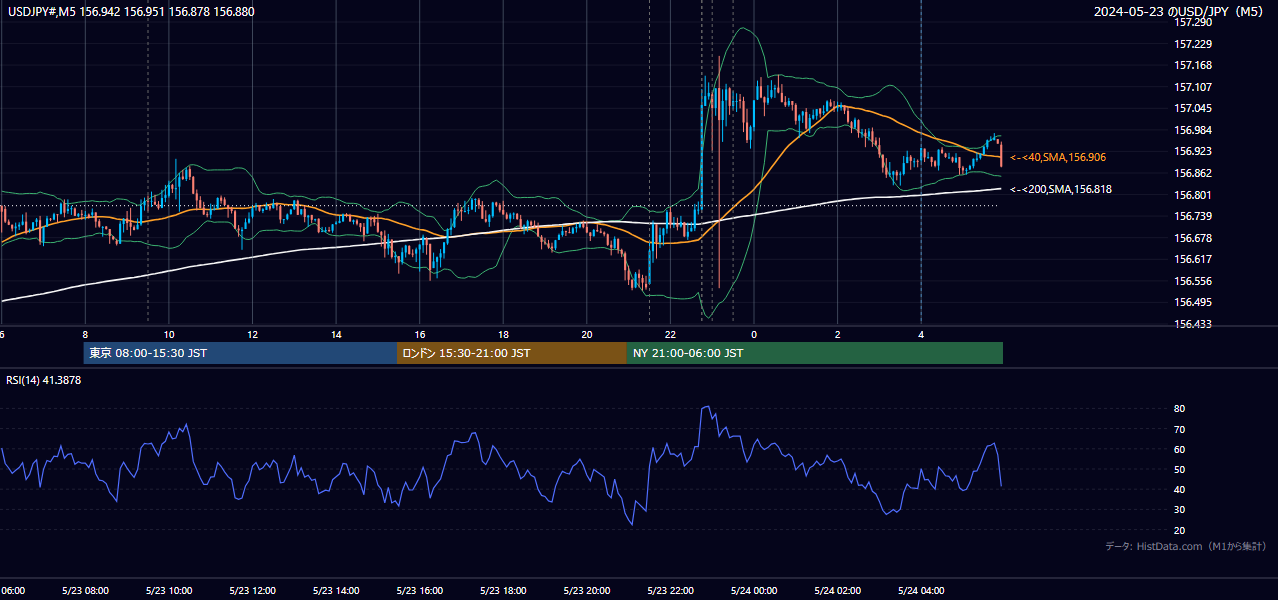Click price axis value 156.678

point(1192,238)
